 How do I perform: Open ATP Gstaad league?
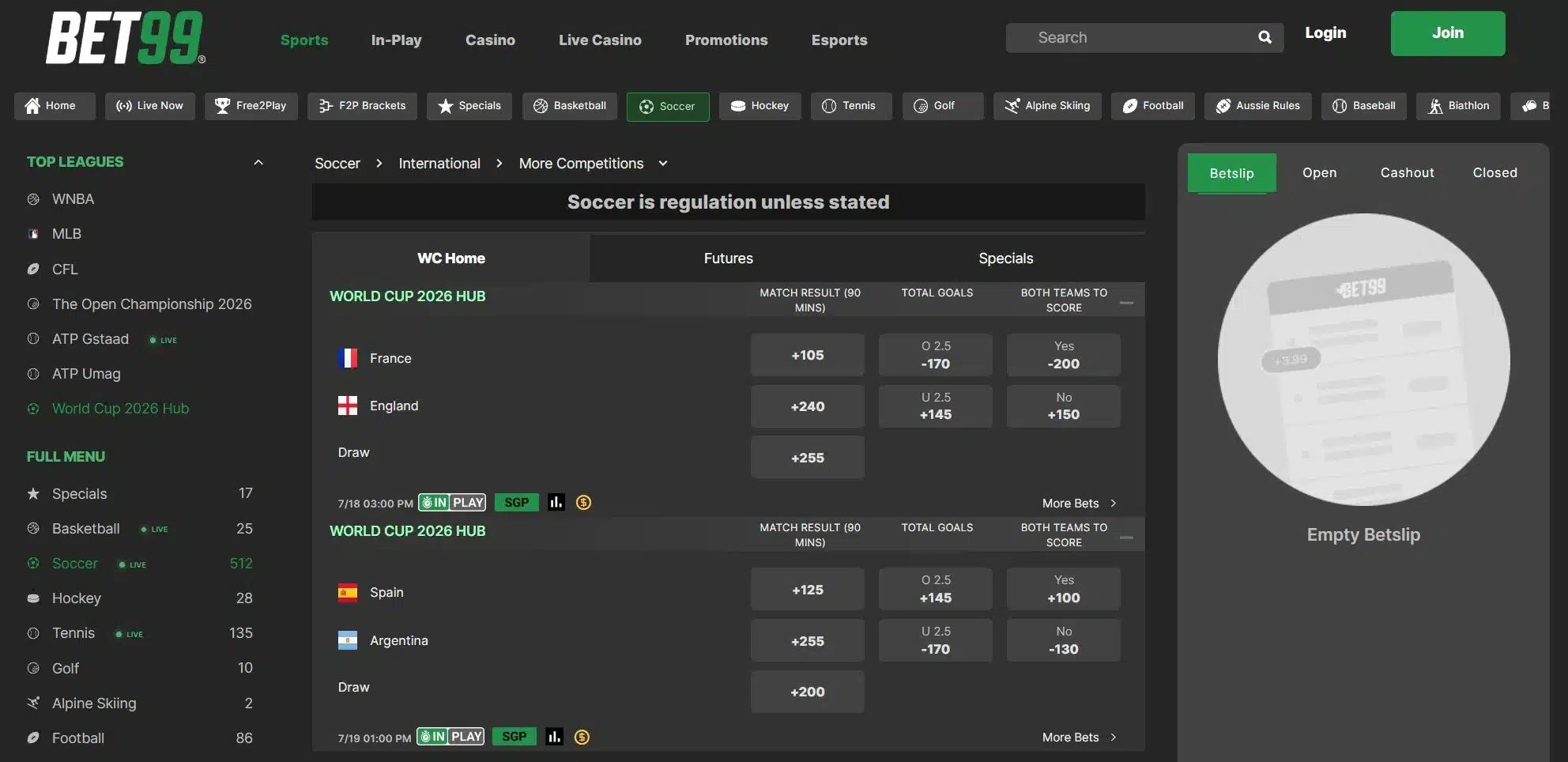click(x=90, y=339)
